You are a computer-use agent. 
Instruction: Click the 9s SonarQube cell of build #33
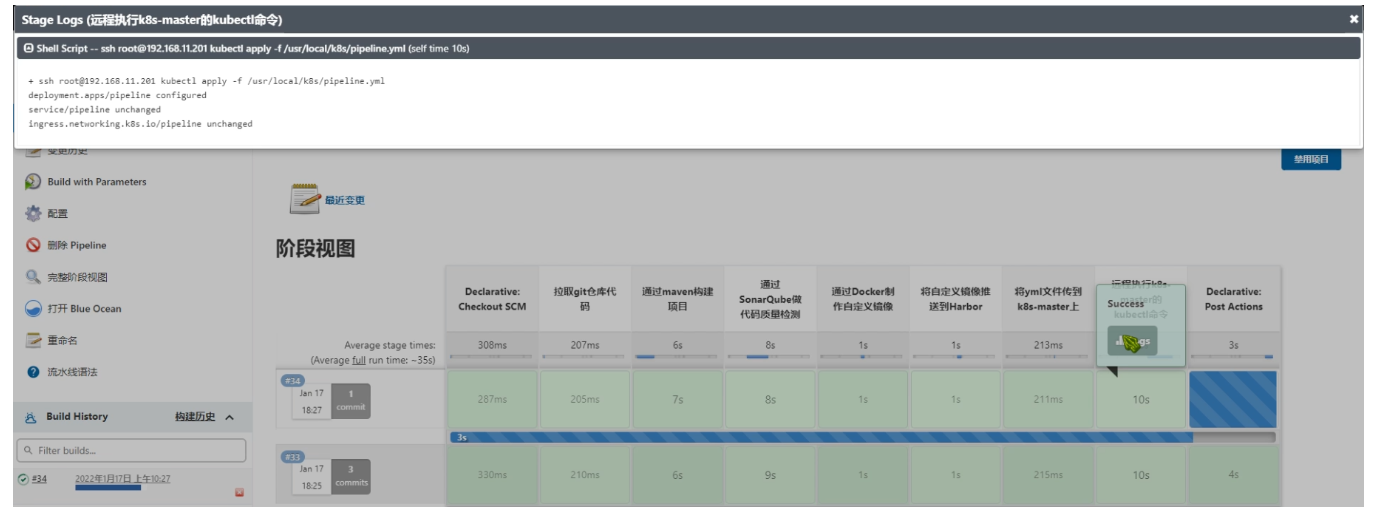(770, 475)
